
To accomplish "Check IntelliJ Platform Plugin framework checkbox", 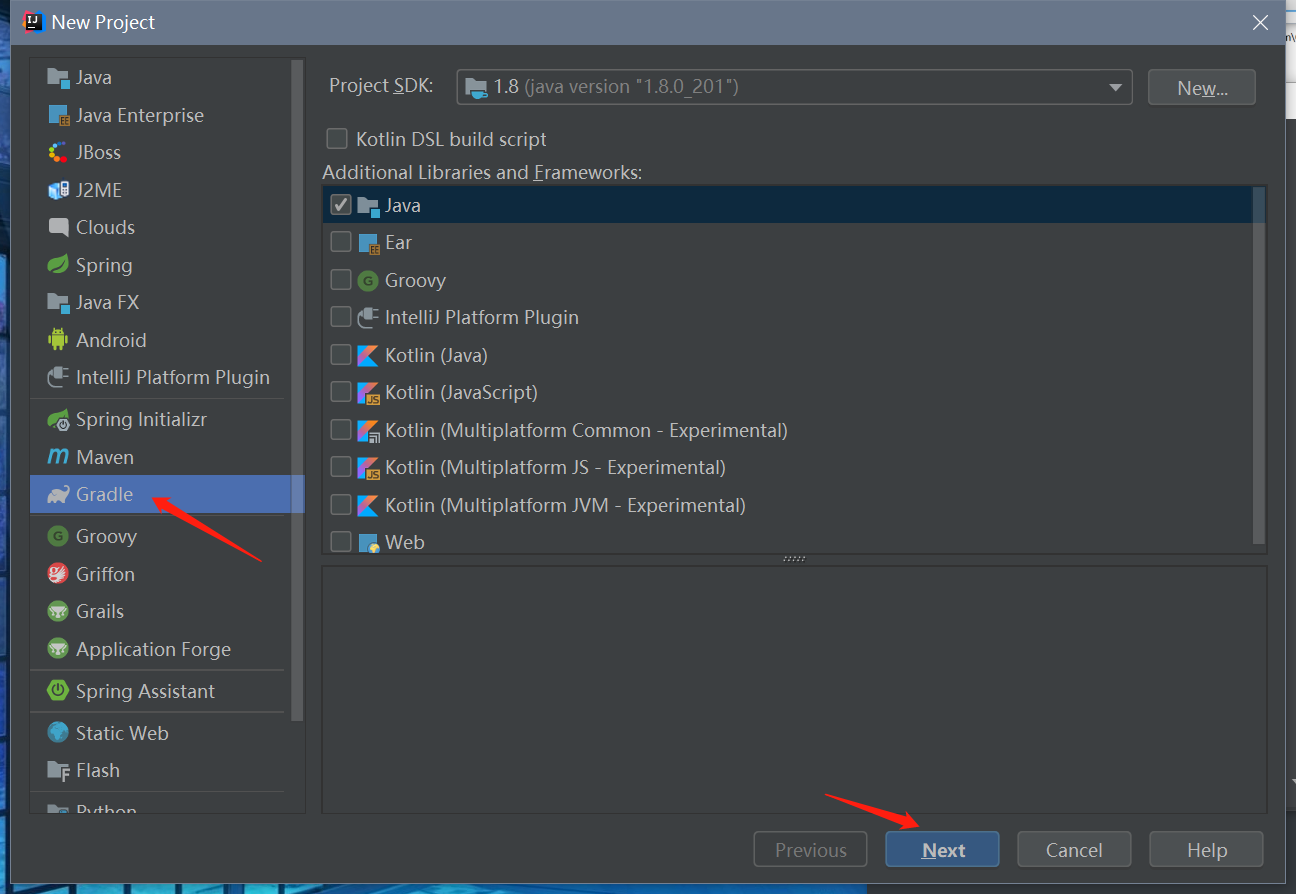I will point(341,317).
